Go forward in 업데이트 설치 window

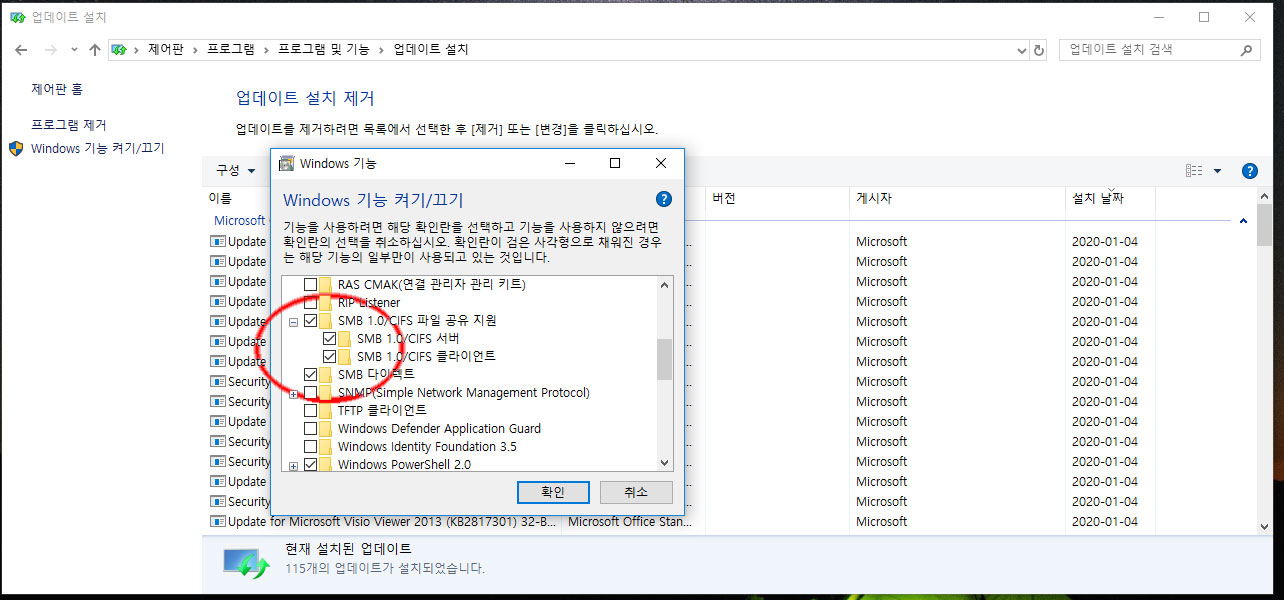click(50, 50)
